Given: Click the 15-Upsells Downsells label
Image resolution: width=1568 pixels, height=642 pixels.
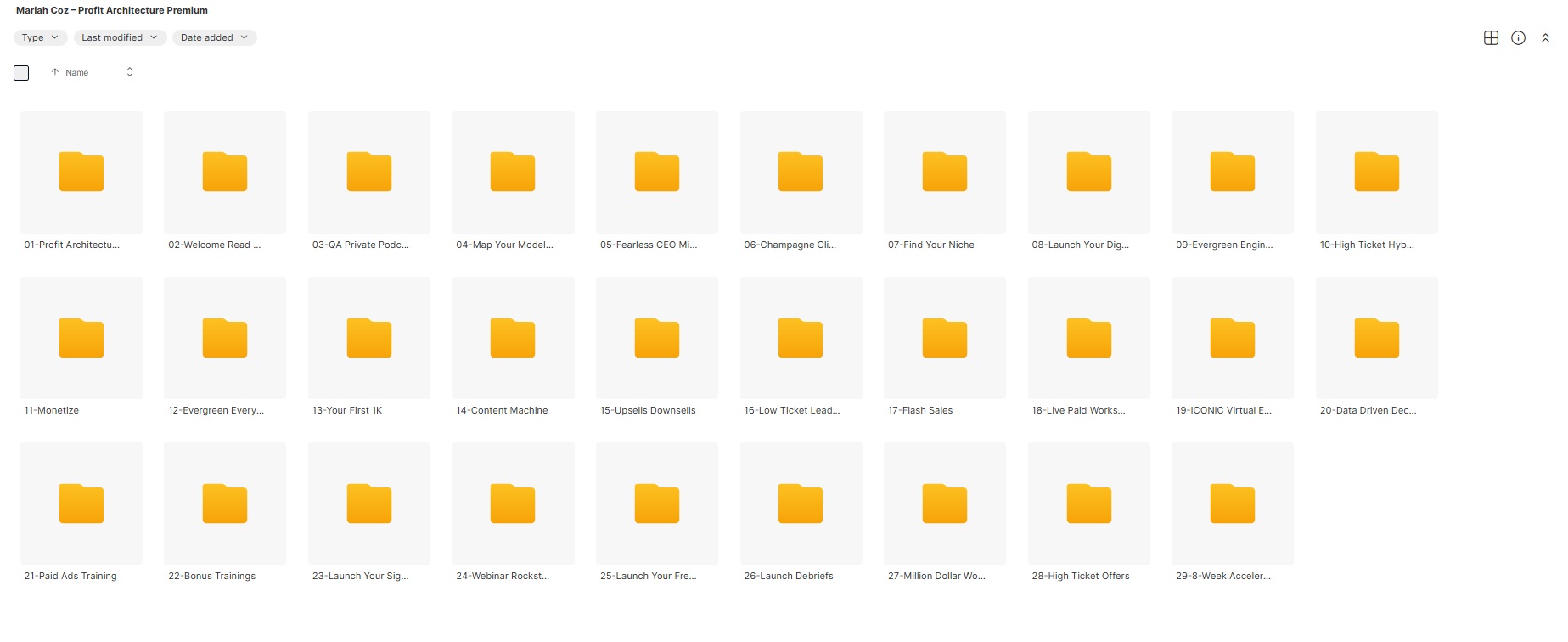Looking at the screenshot, I should tap(648, 410).
